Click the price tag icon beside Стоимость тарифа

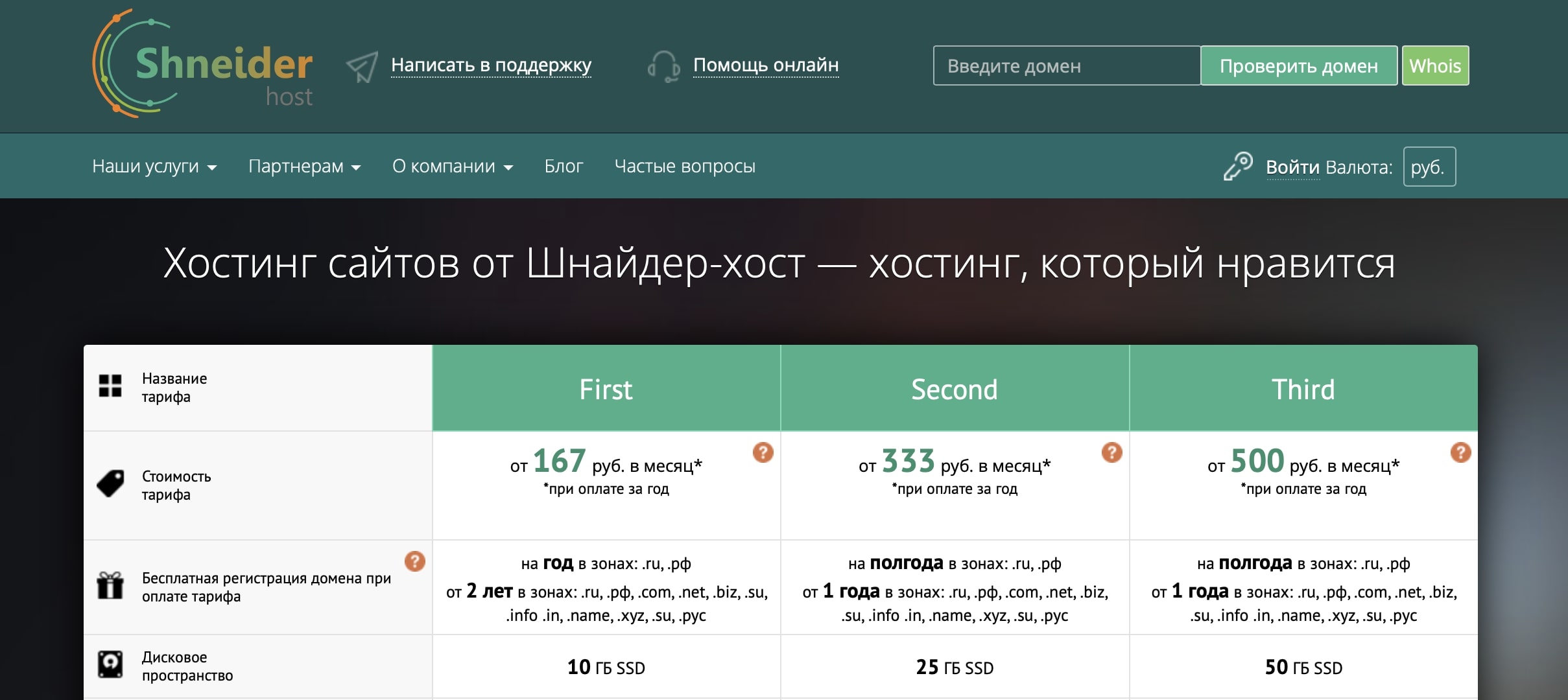(x=110, y=484)
